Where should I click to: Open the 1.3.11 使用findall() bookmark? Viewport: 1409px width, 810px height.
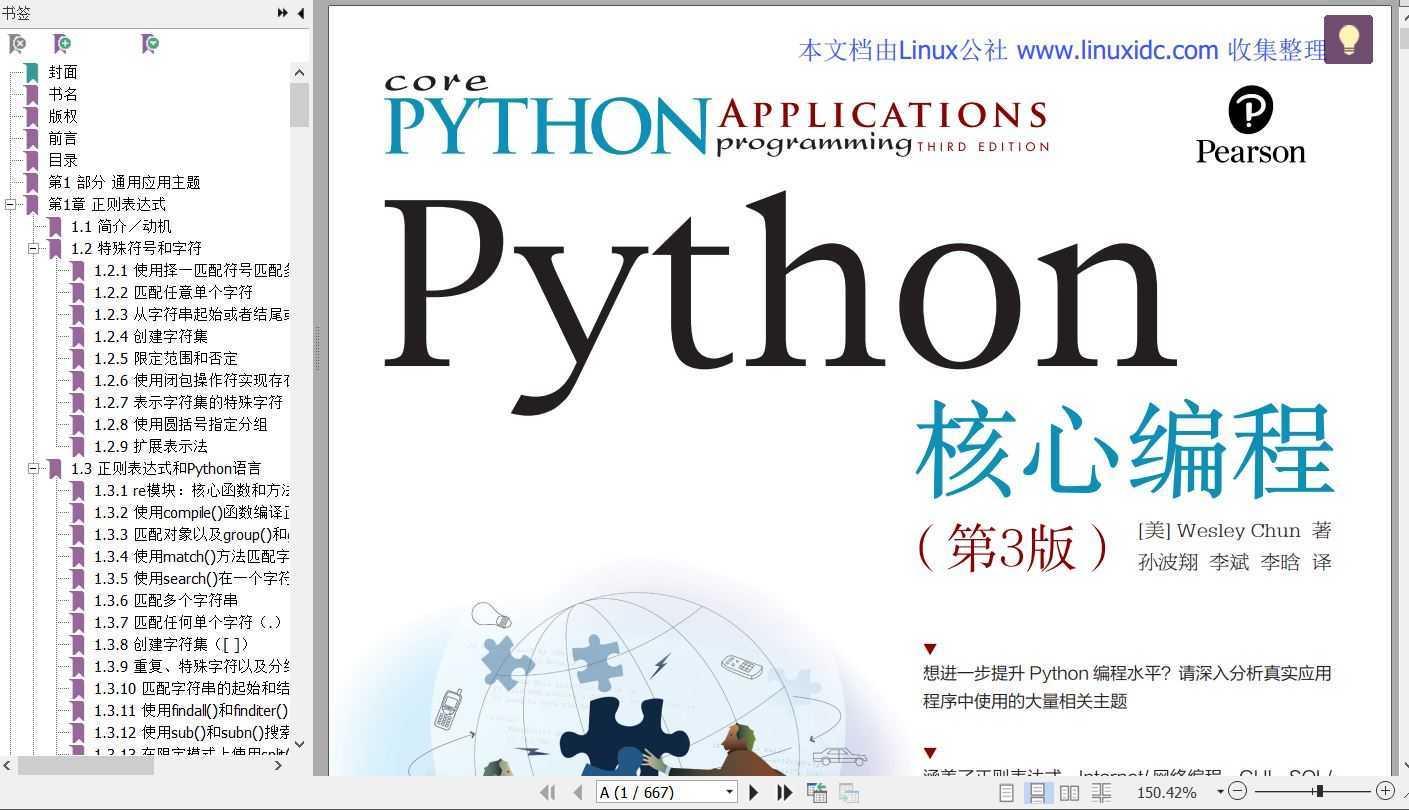point(191,710)
